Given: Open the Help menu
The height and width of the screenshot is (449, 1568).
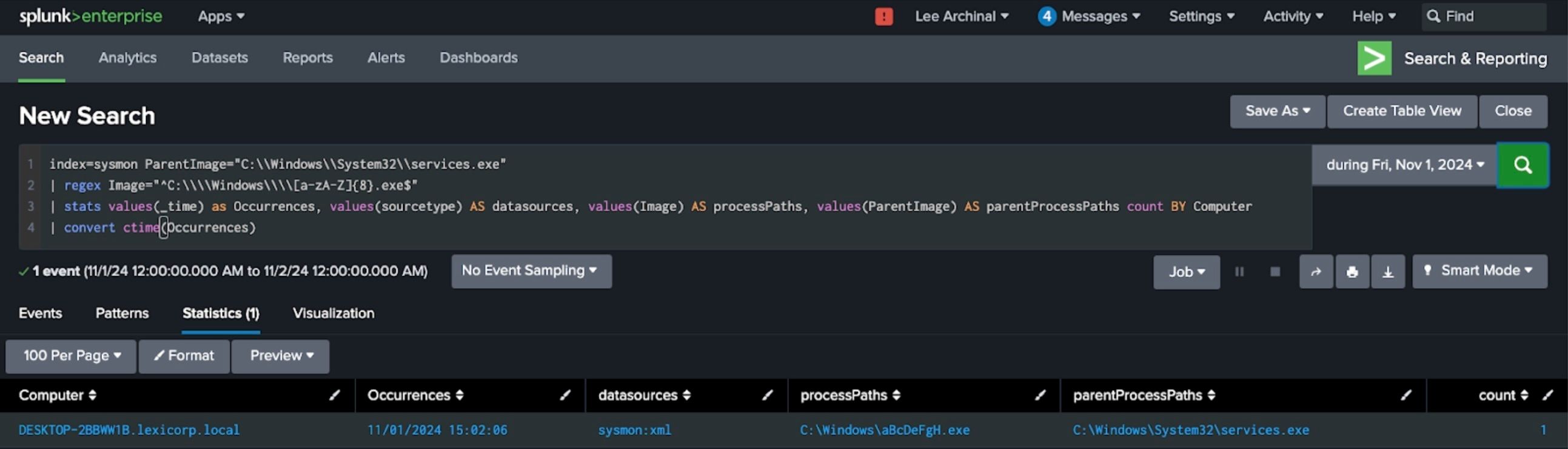Looking at the screenshot, I should point(1374,16).
